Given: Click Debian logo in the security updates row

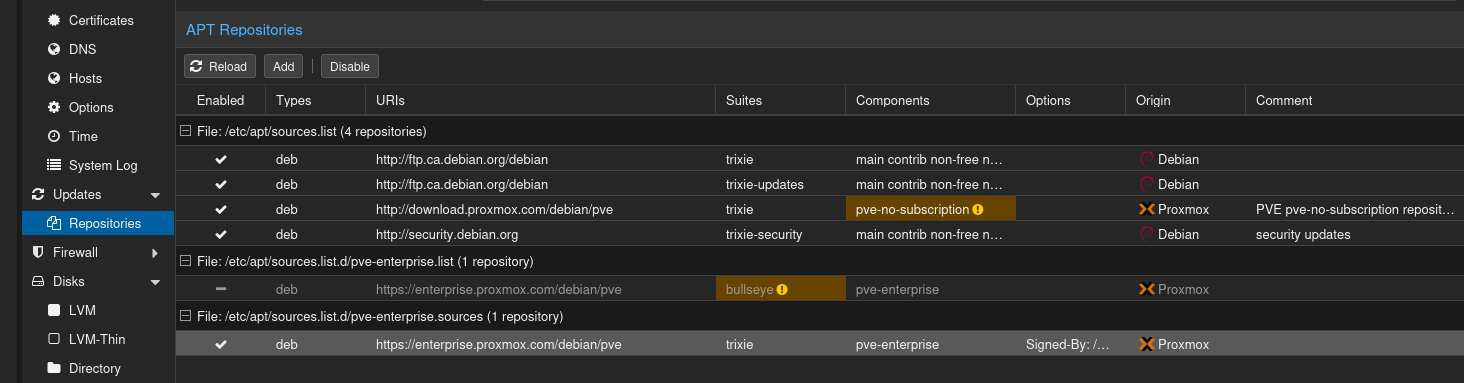Looking at the screenshot, I should click(1147, 234).
